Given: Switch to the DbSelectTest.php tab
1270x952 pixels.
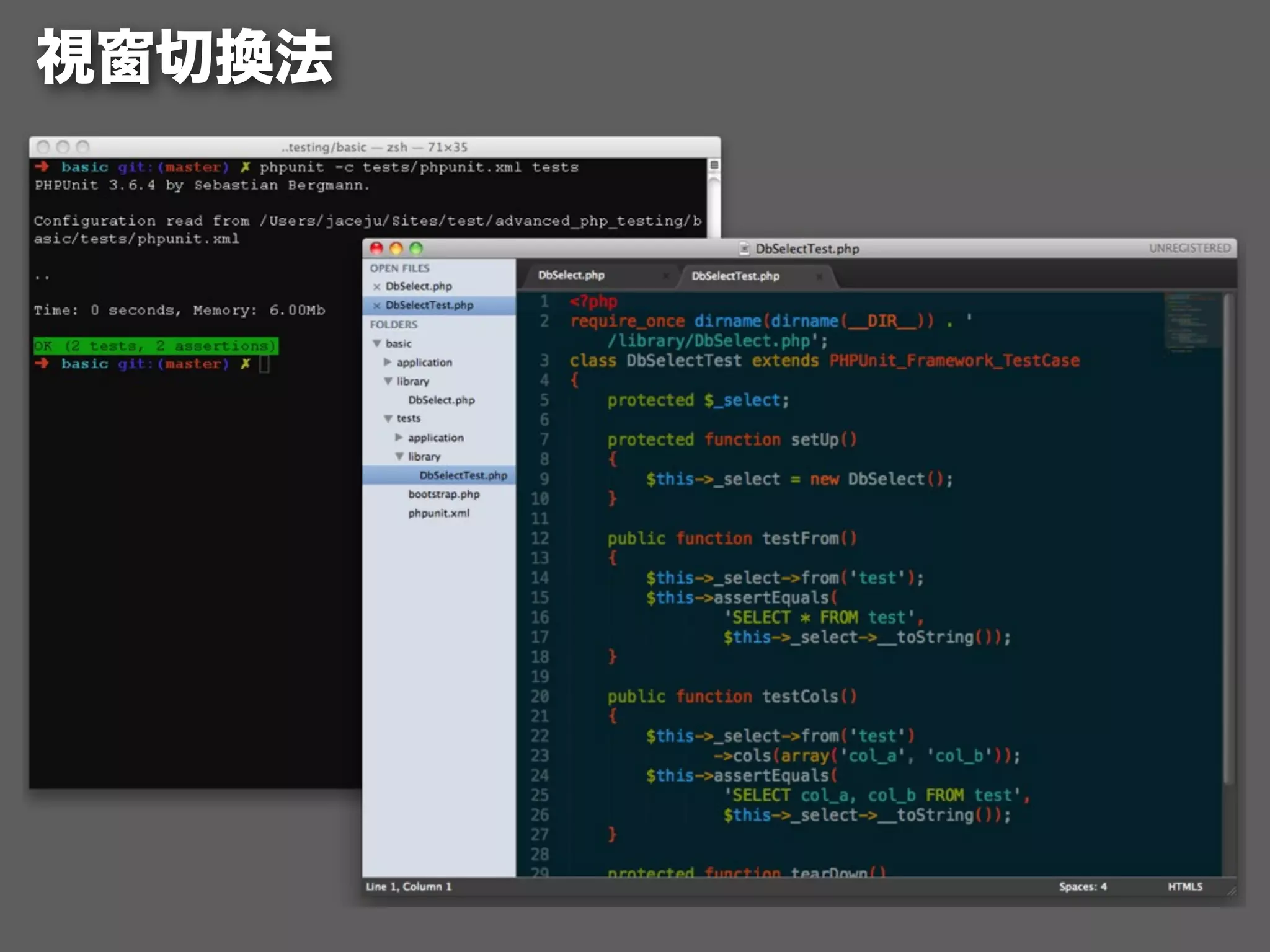Looking at the screenshot, I should 735,276.
